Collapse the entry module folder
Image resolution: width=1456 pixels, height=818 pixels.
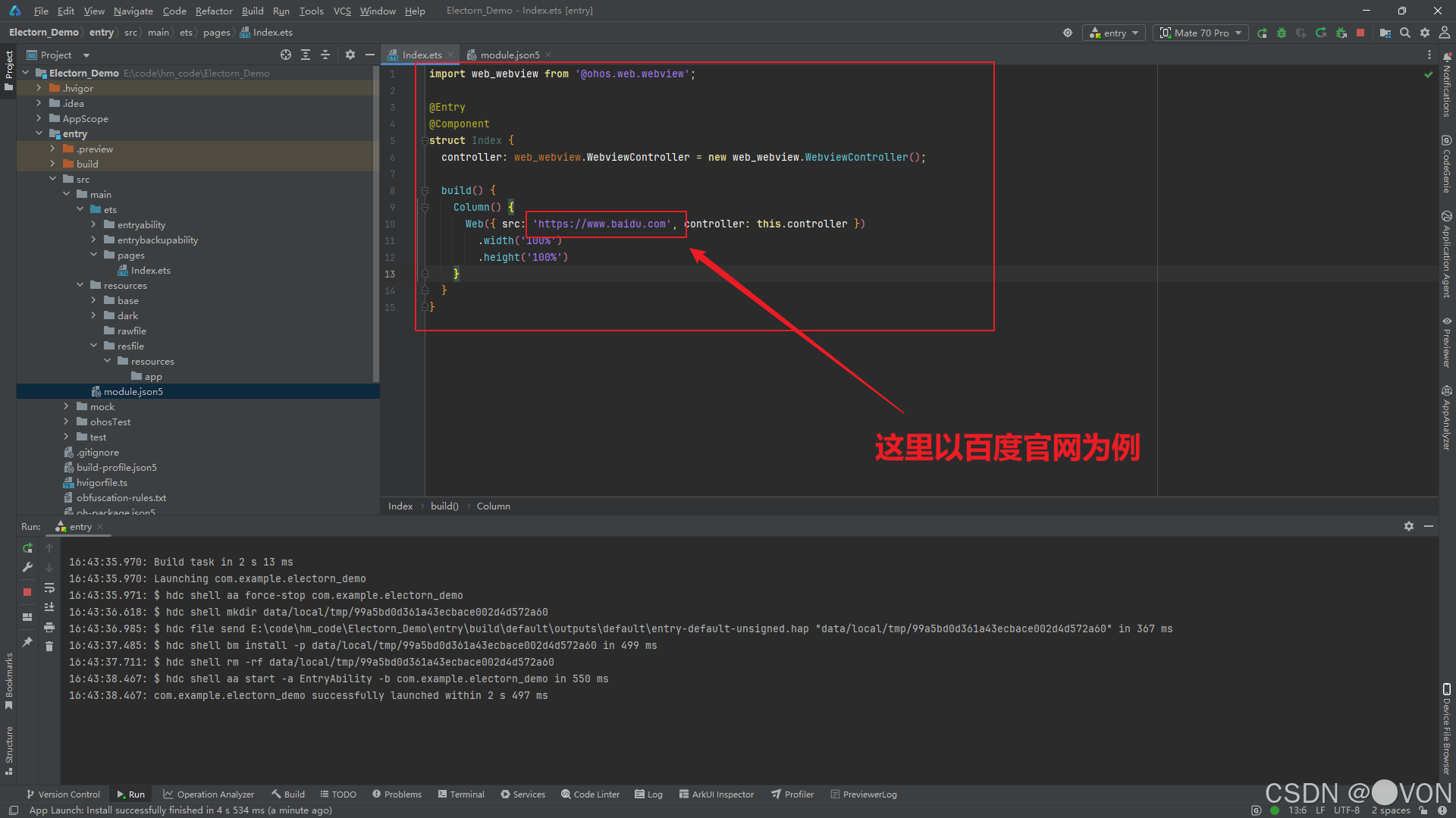coord(39,133)
